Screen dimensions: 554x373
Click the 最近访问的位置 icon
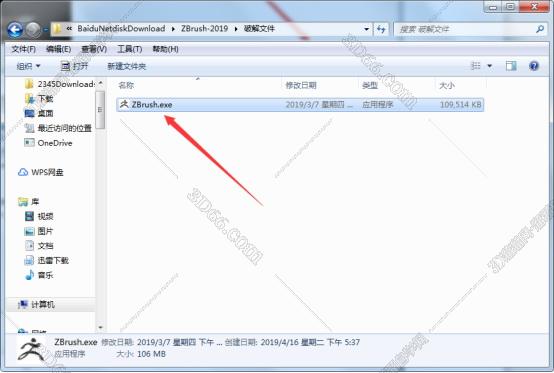pyautogui.click(x=29, y=128)
